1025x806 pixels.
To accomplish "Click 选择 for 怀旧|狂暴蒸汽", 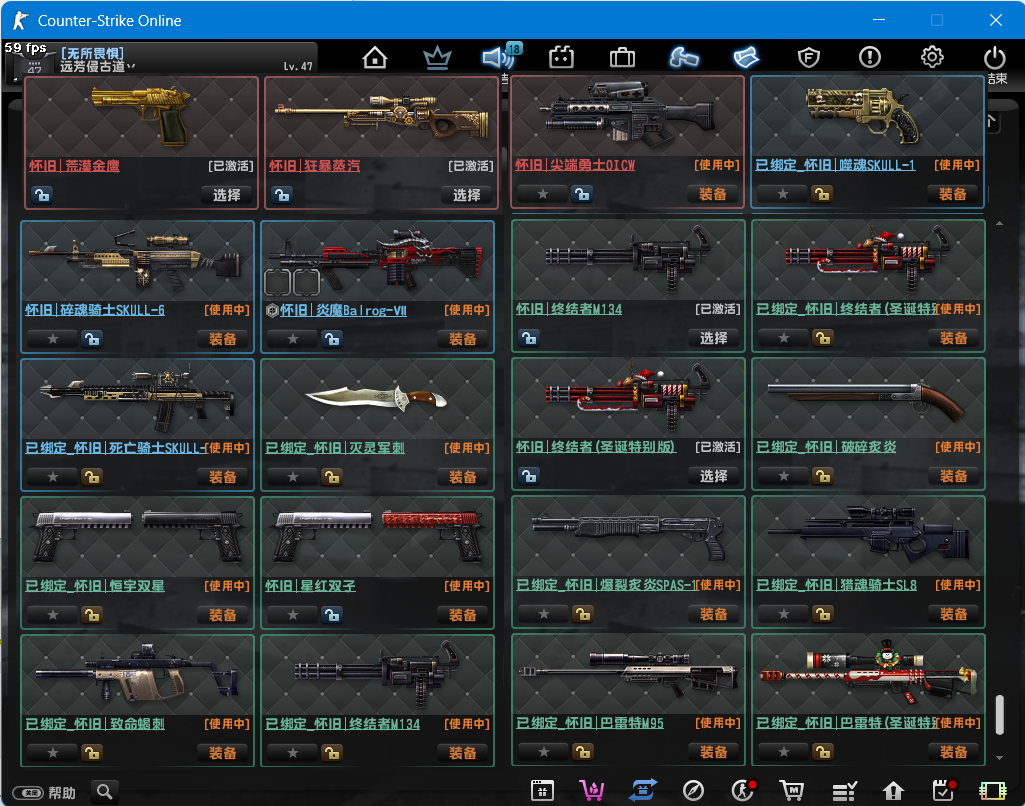I will click(466, 195).
